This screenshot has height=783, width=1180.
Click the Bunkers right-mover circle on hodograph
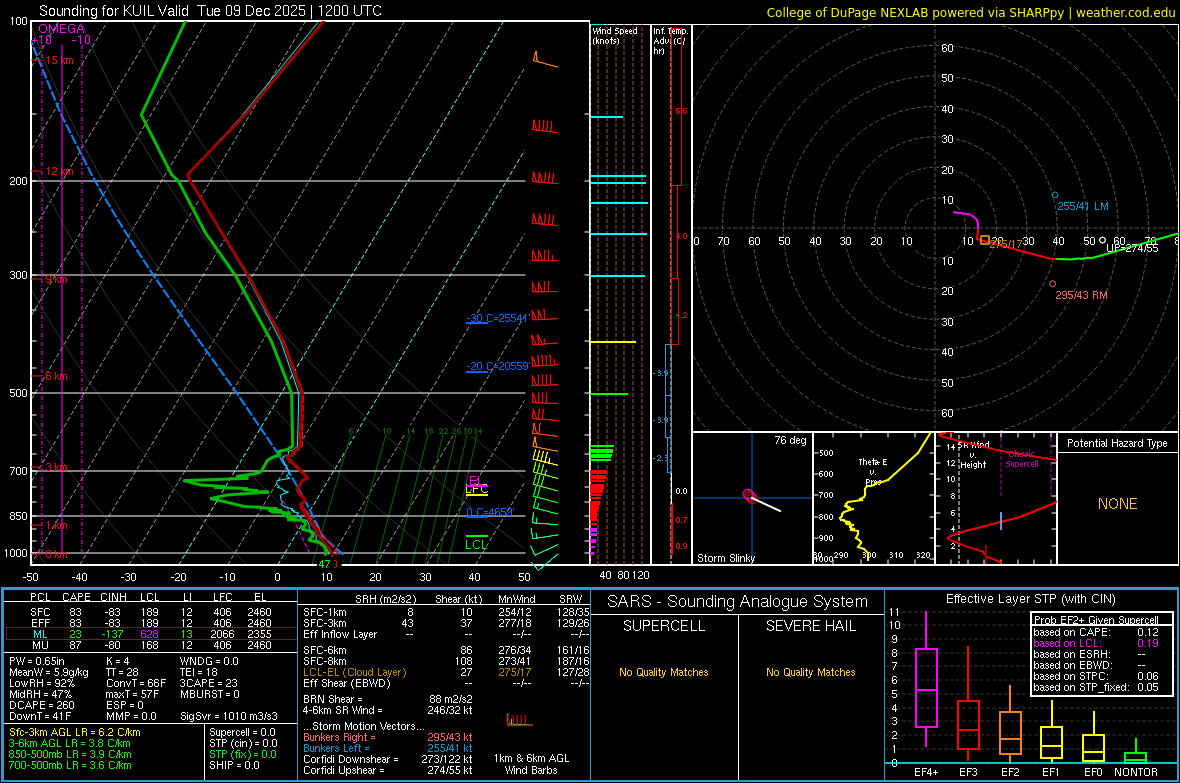tap(1053, 284)
